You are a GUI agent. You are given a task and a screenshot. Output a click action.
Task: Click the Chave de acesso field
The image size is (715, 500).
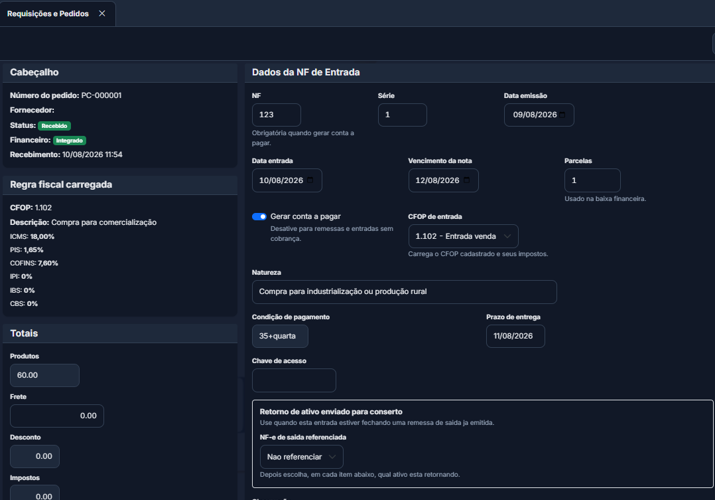click(294, 381)
